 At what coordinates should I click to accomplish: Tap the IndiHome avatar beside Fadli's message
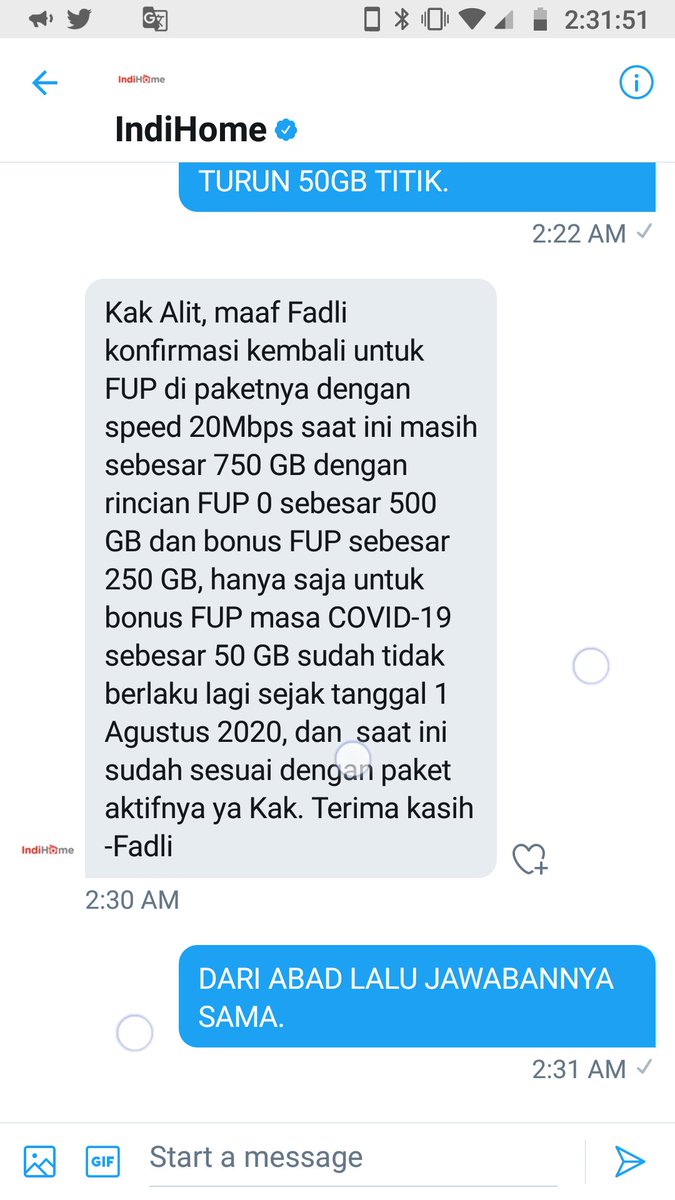[47, 850]
